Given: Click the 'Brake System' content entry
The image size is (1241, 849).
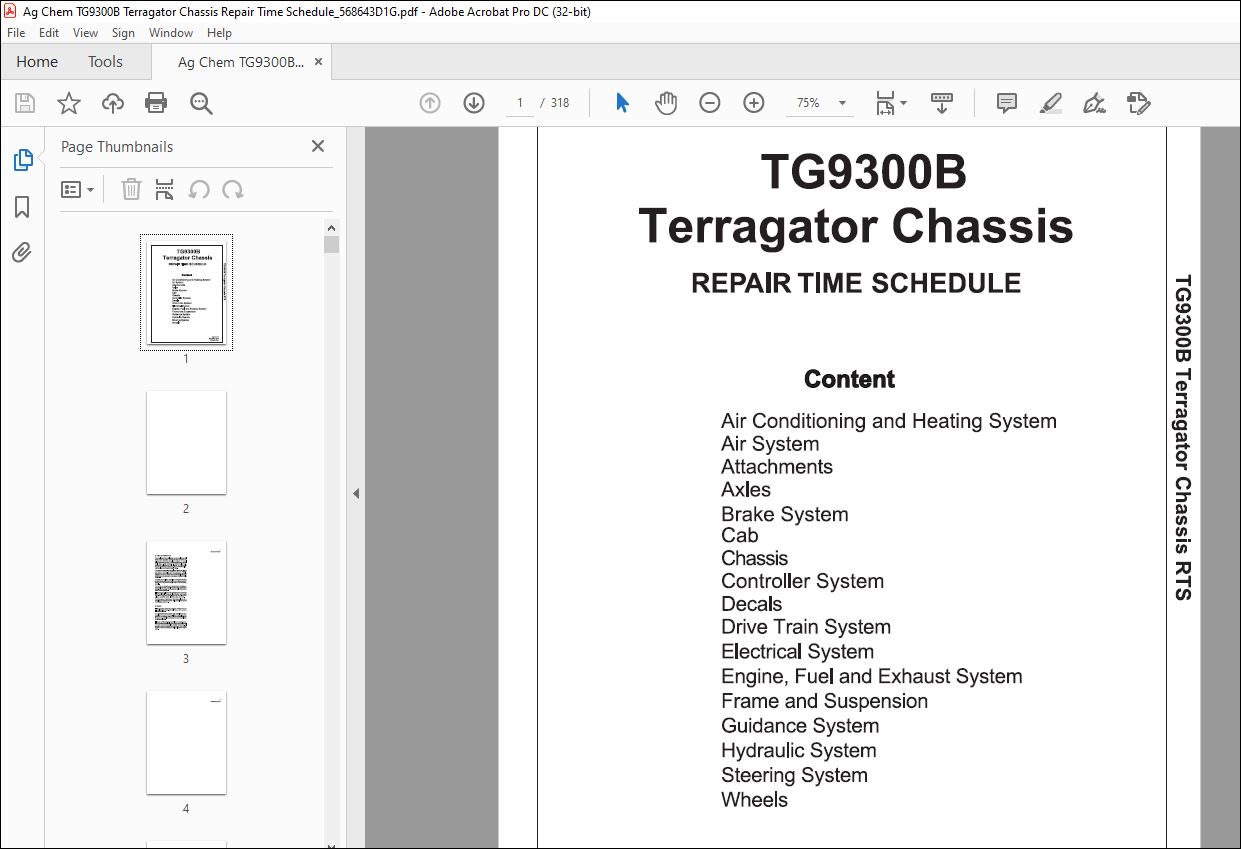Looking at the screenshot, I should [x=784, y=514].
